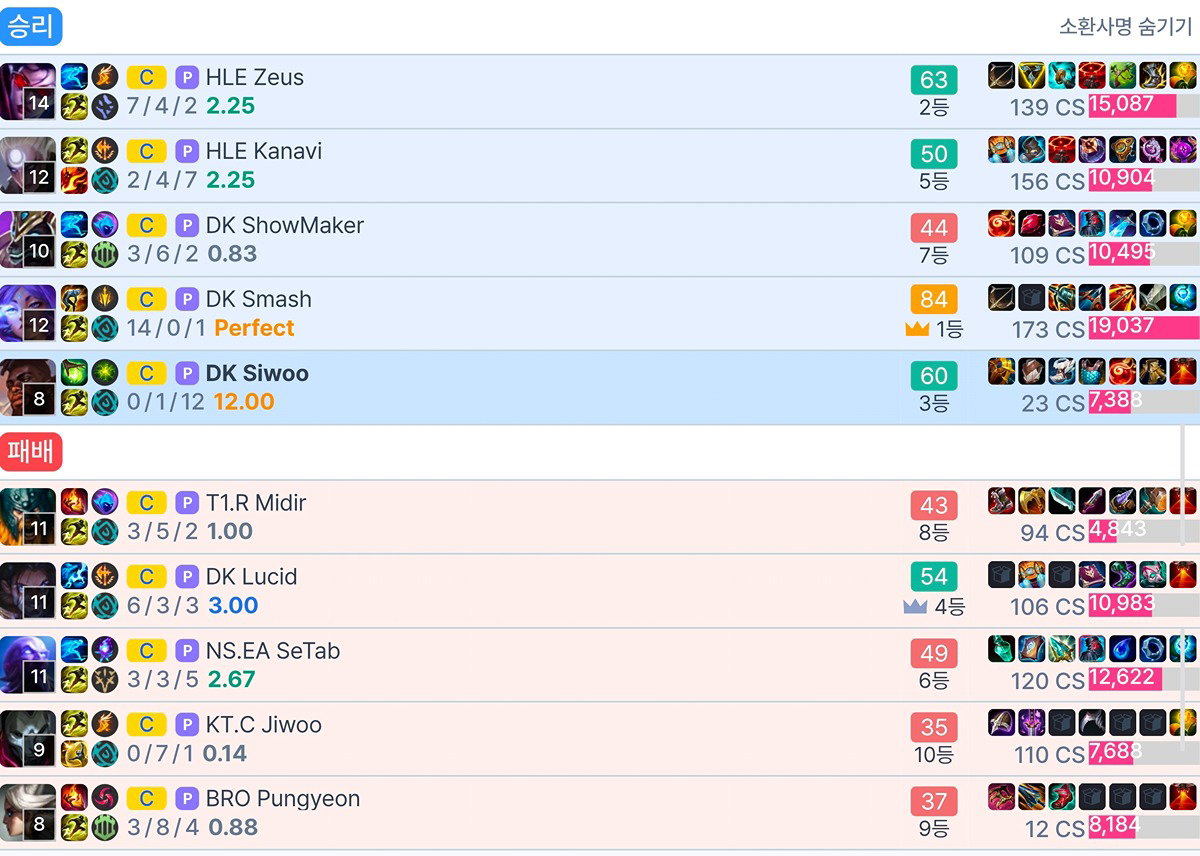Click KT.C Jiwoo's Barrier spell icon

pos(74,754)
